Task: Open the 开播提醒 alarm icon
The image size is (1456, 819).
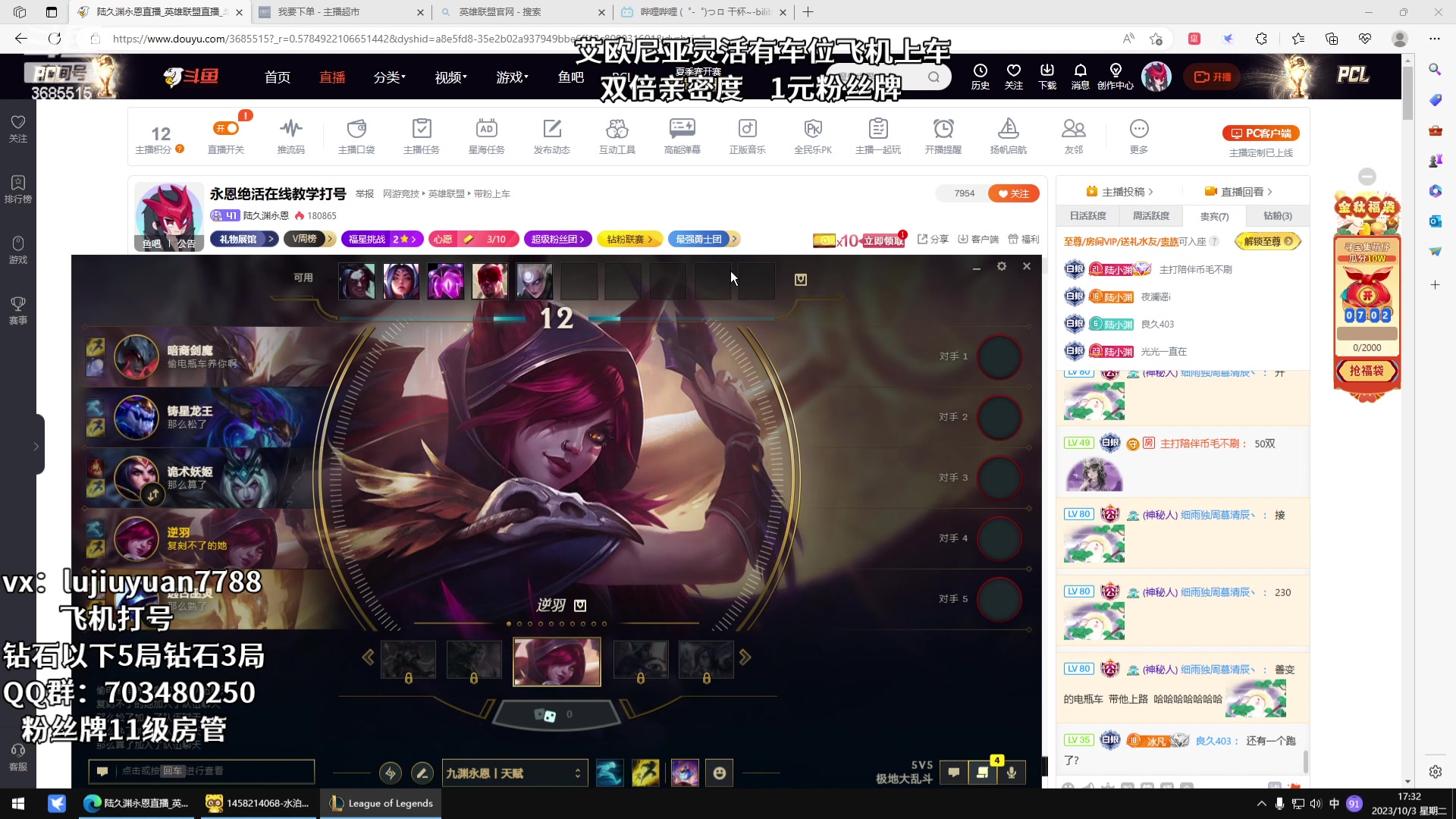Action: (x=943, y=136)
